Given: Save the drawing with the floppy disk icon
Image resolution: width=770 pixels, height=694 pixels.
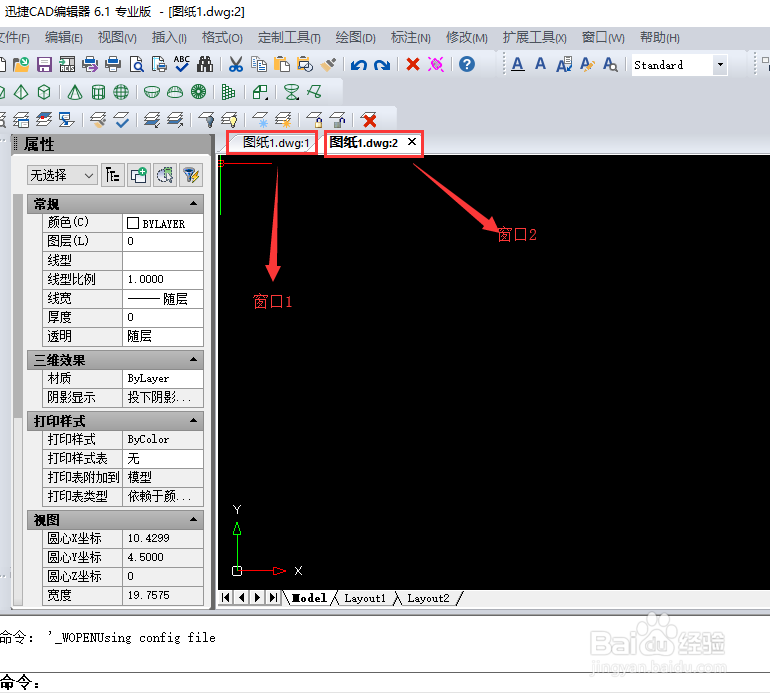Looking at the screenshot, I should 44,64.
